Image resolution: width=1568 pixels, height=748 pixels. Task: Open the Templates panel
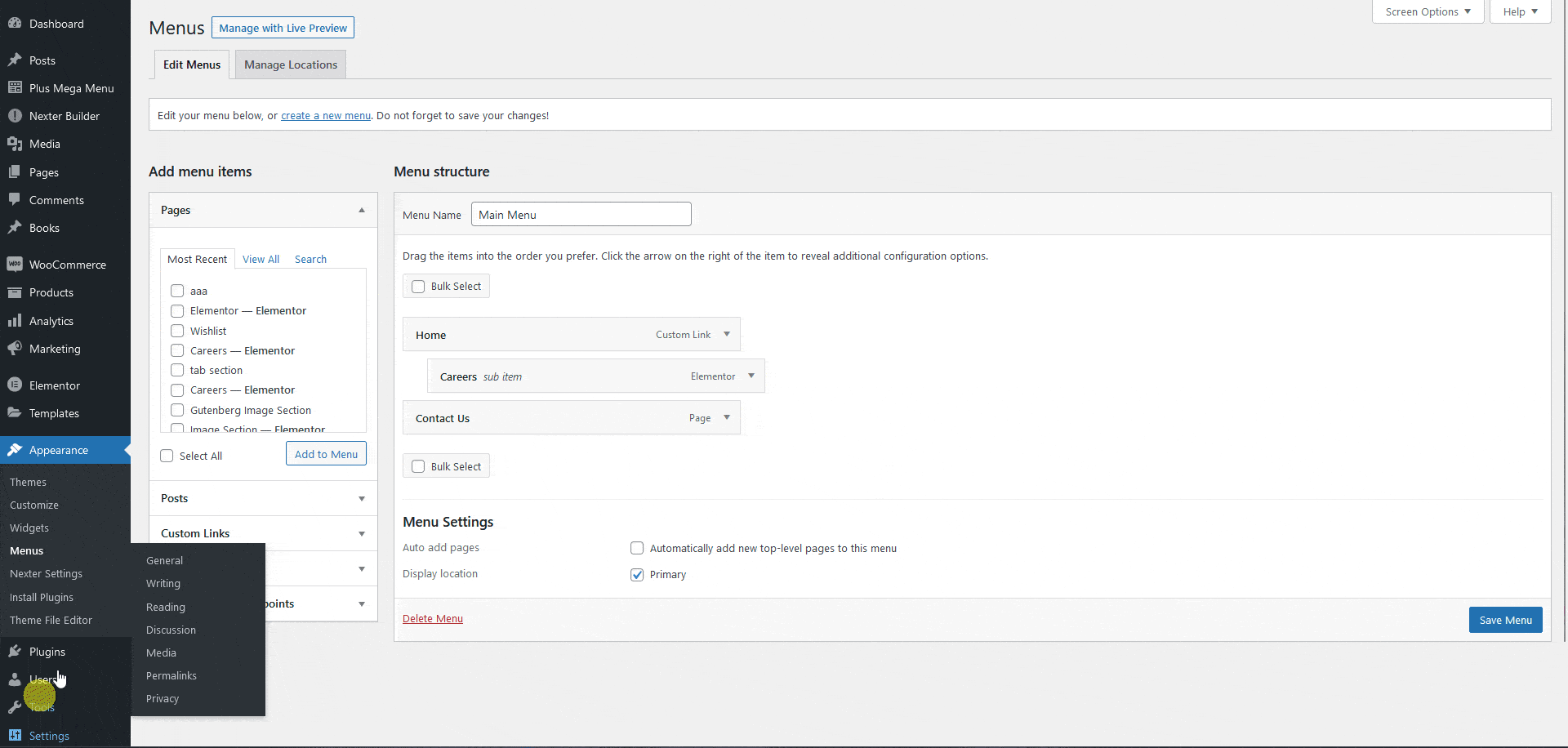pyautogui.click(x=53, y=413)
